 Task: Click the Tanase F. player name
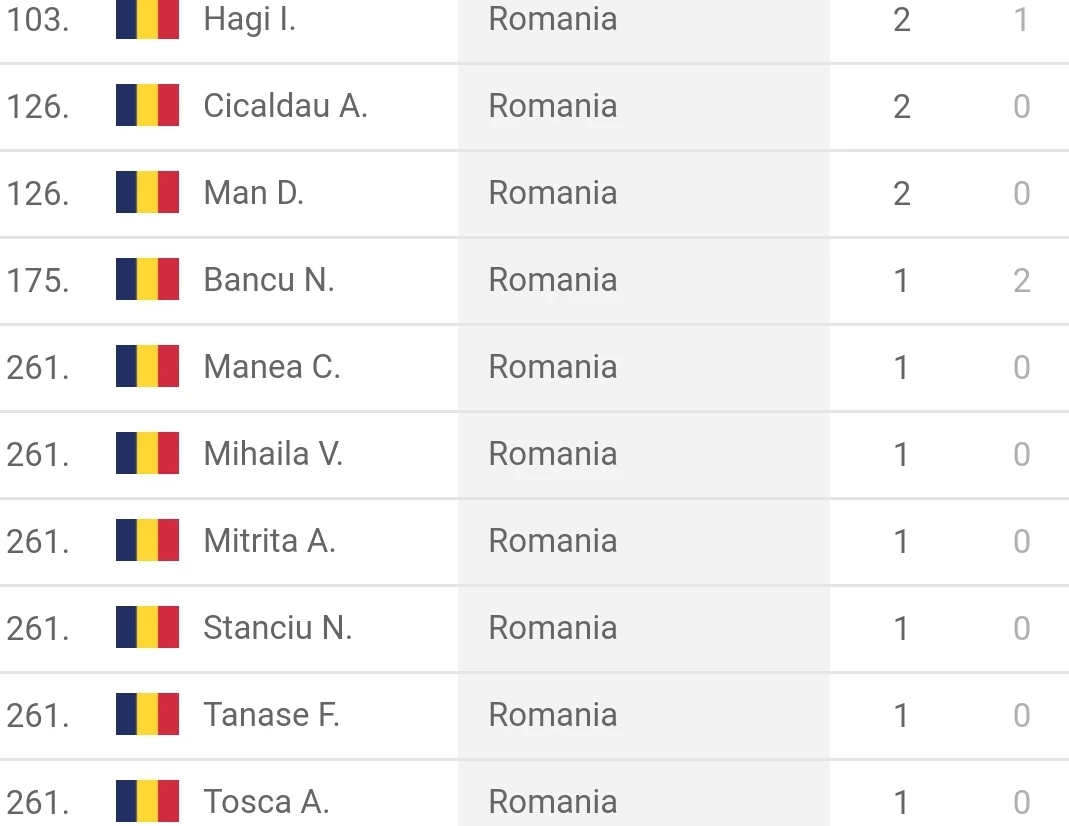tap(271, 715)
